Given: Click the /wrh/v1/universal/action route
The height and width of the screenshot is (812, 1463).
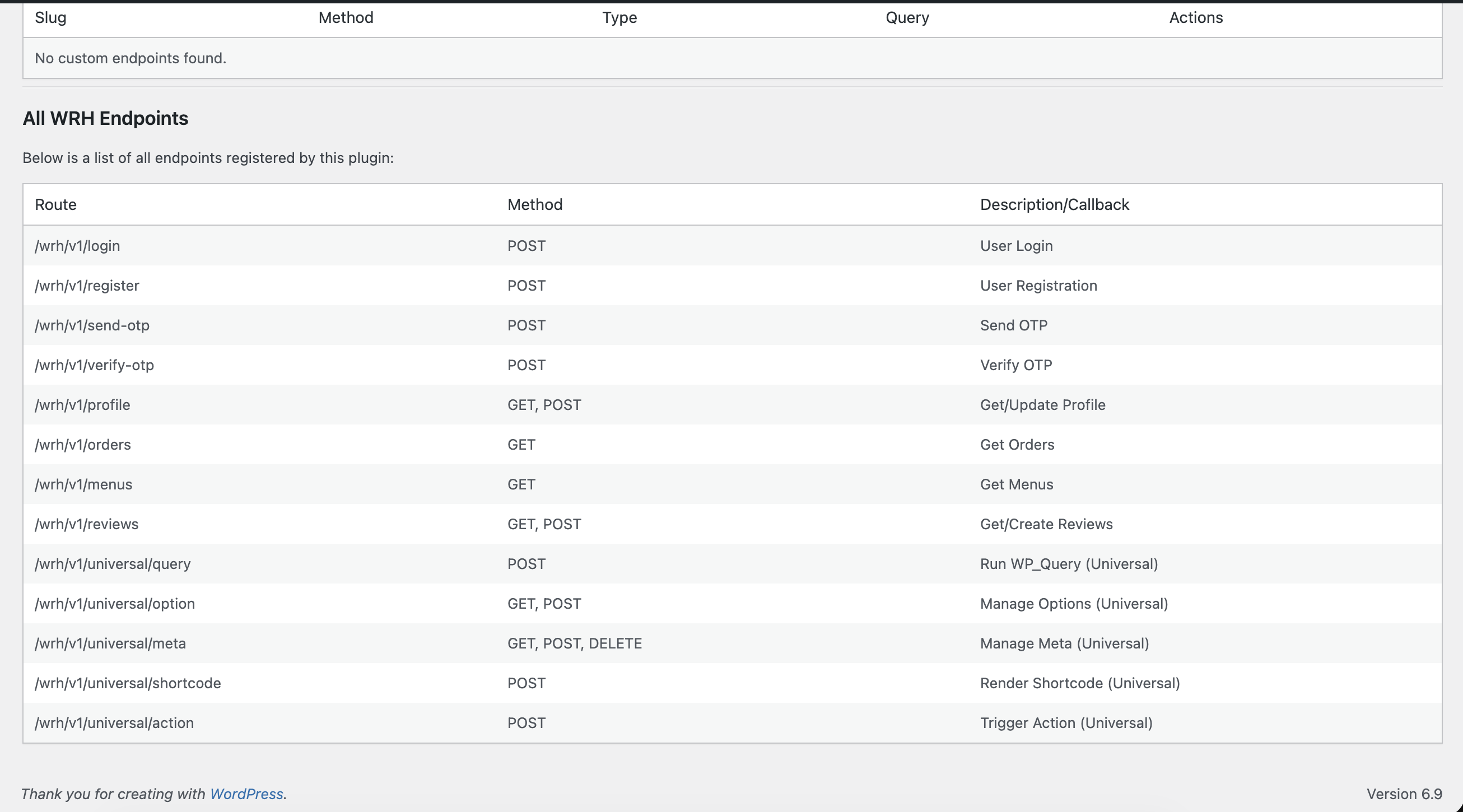Looking at the screenshot, I should tap(114, 723).
